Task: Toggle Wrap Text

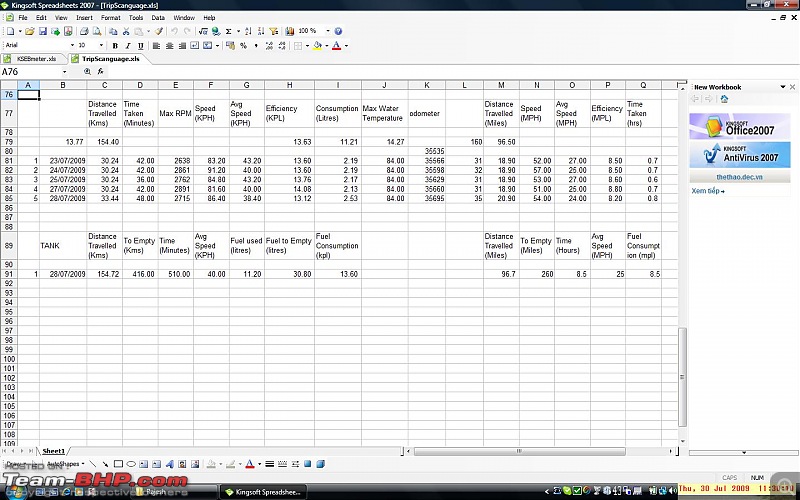Action: [194, 46]
